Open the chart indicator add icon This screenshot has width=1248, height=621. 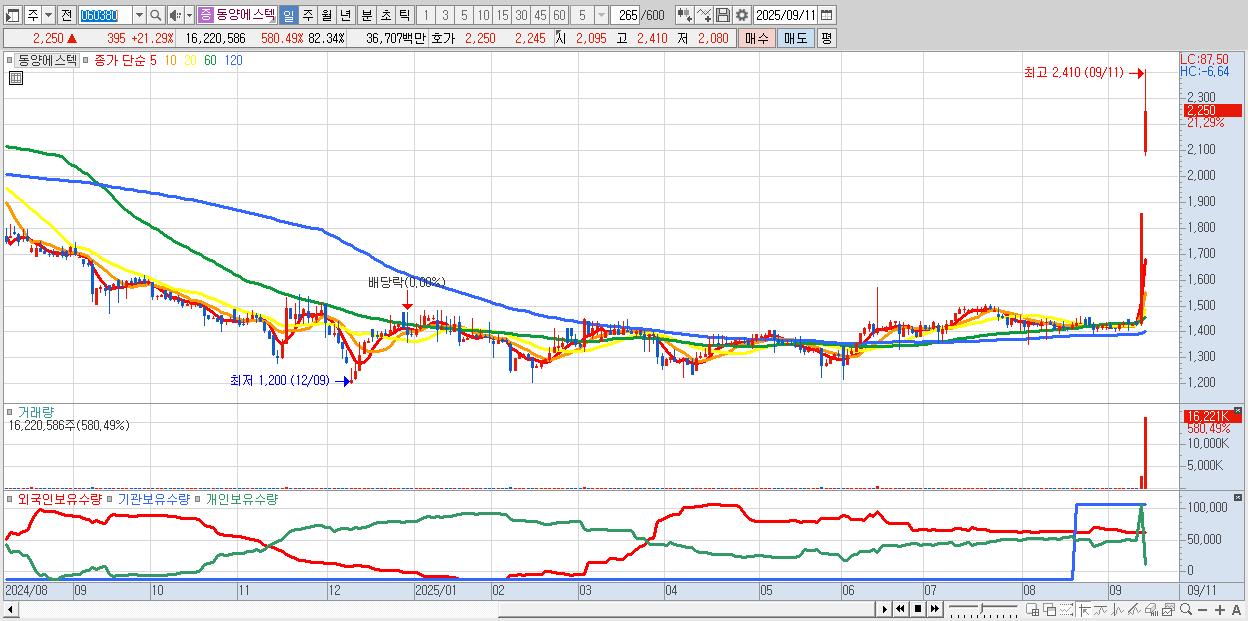684,15
